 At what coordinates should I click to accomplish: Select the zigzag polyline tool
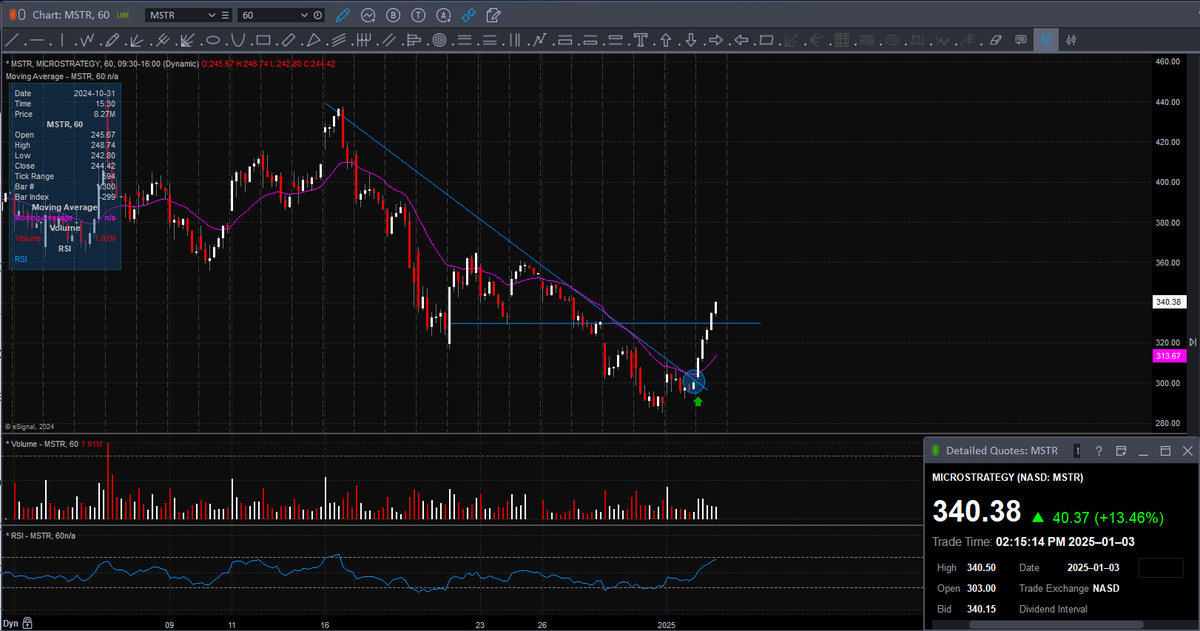tap(87, 40)
